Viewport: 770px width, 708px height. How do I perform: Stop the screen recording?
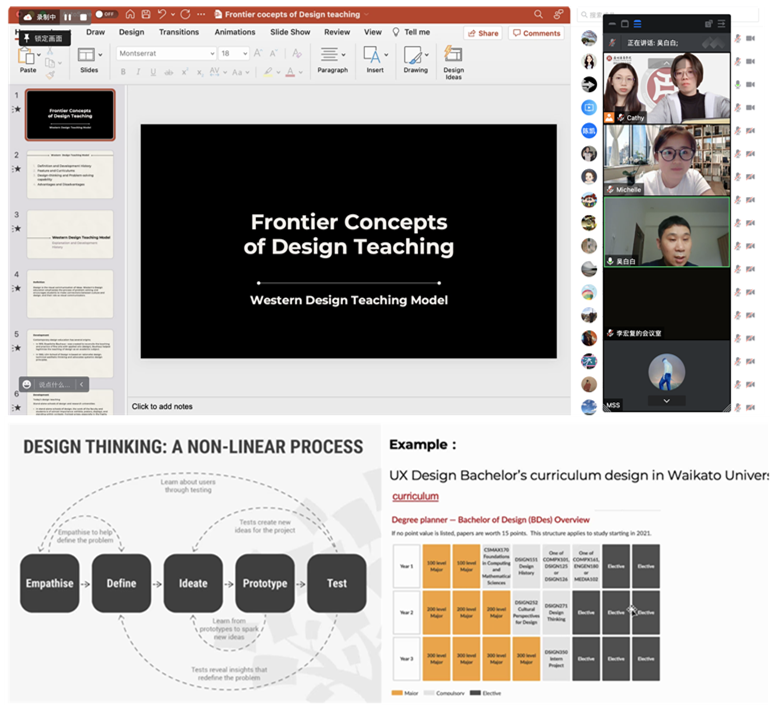(83, 16)
